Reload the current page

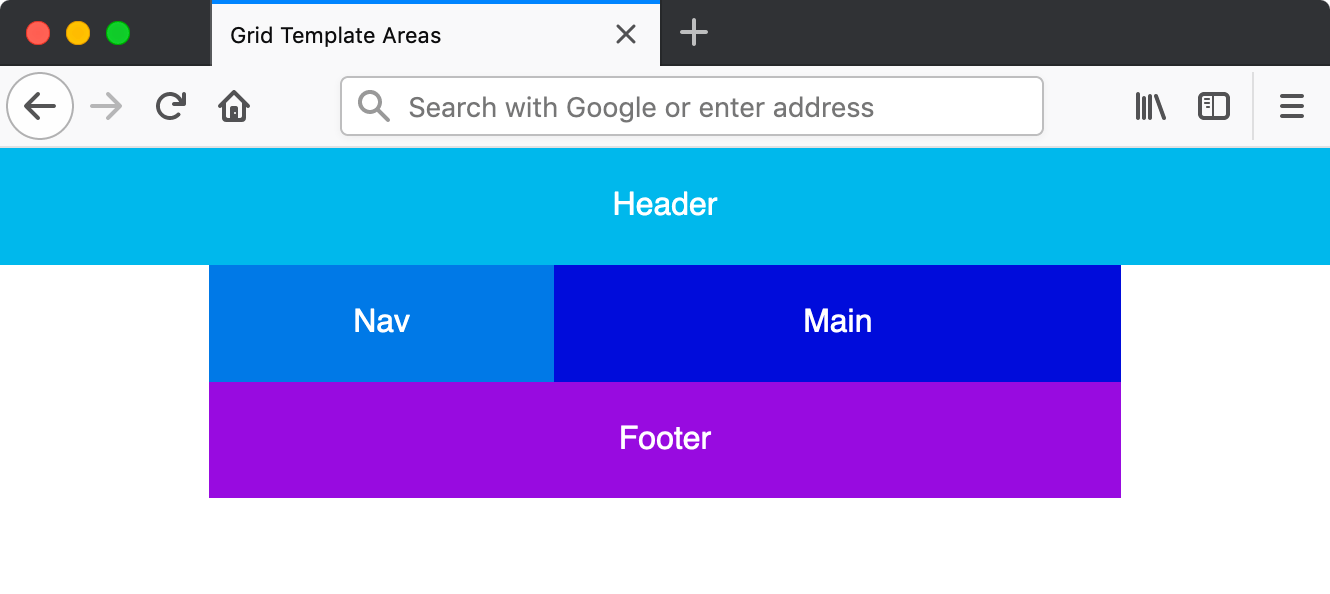click(x=169, y=106)
